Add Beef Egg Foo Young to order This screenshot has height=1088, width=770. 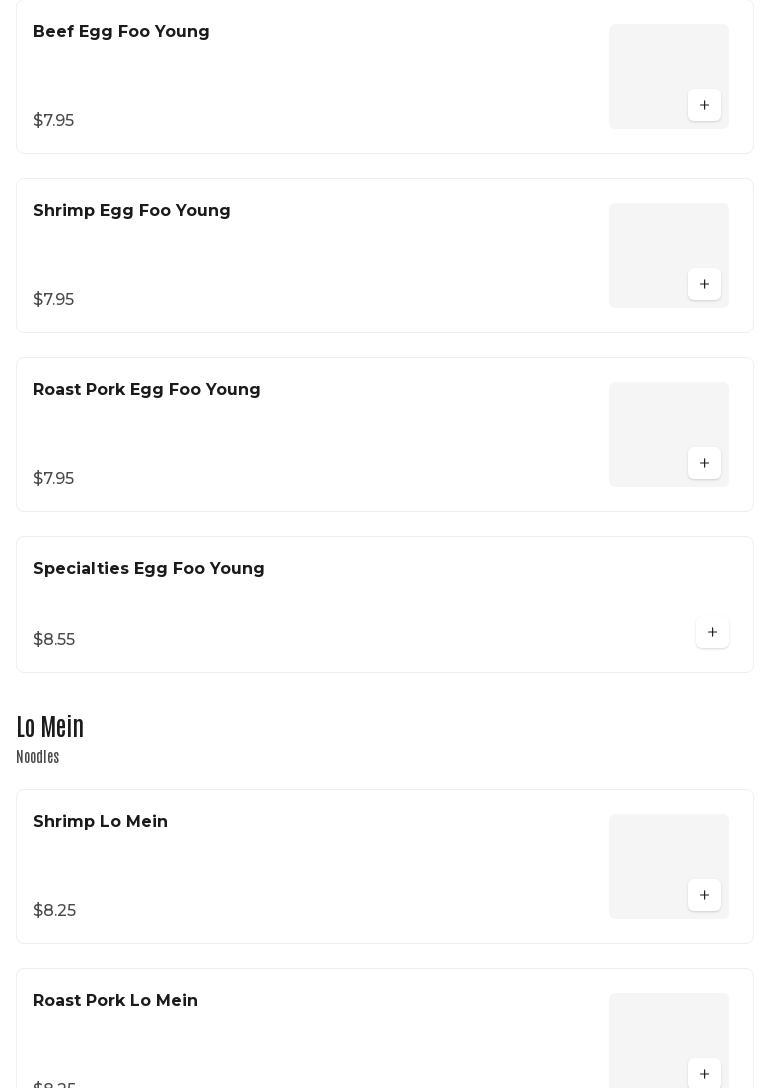click(704, 106)
